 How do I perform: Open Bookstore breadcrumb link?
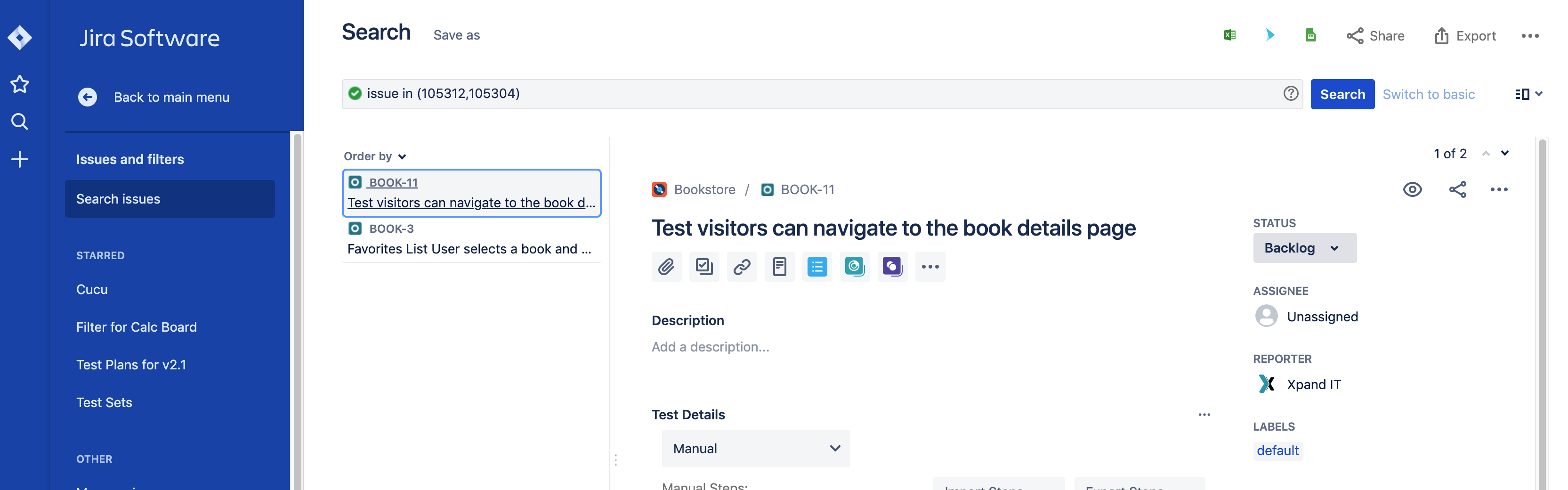coord(704,189)
